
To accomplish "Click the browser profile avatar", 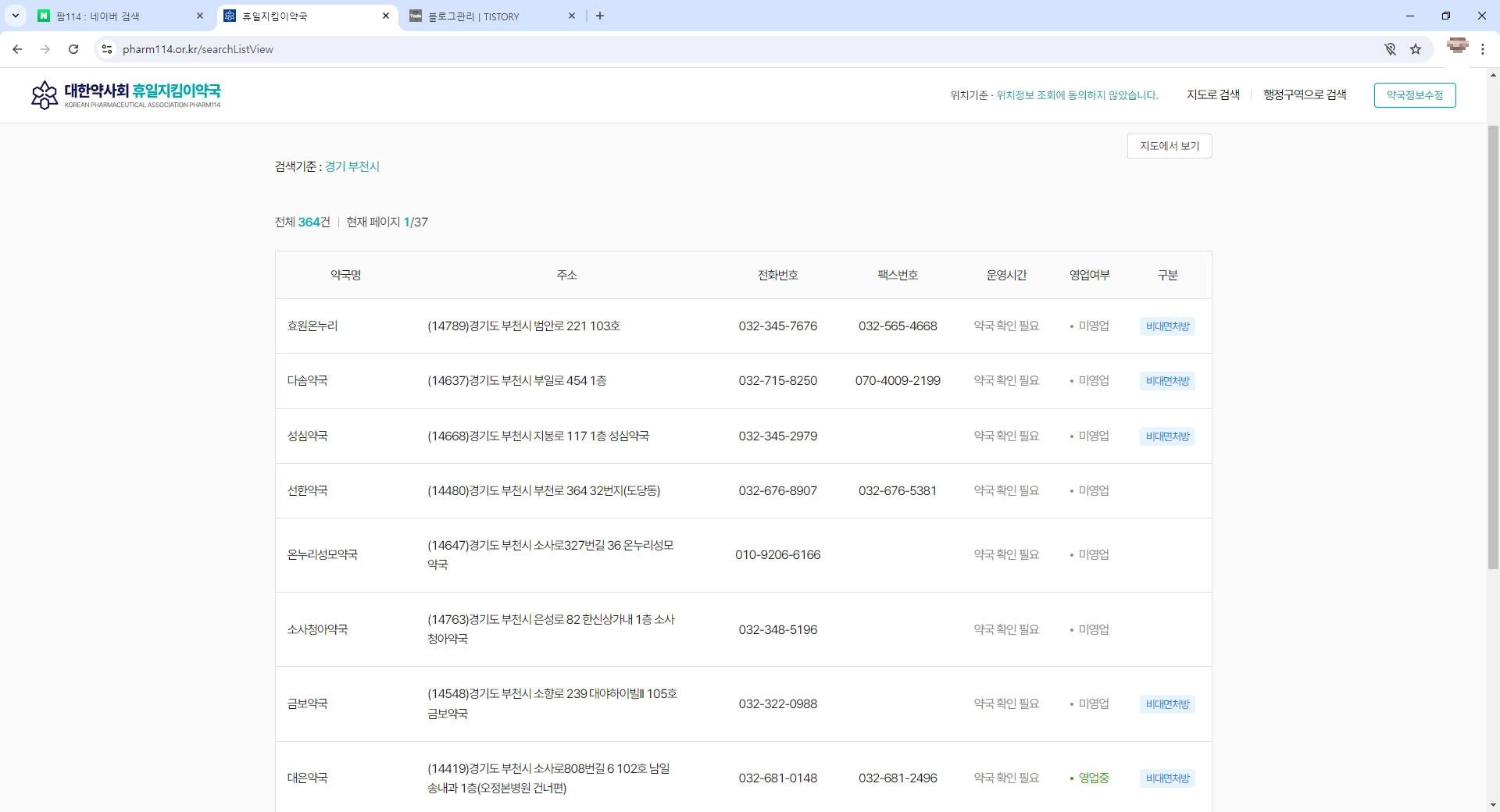I will pos(1456,48).
